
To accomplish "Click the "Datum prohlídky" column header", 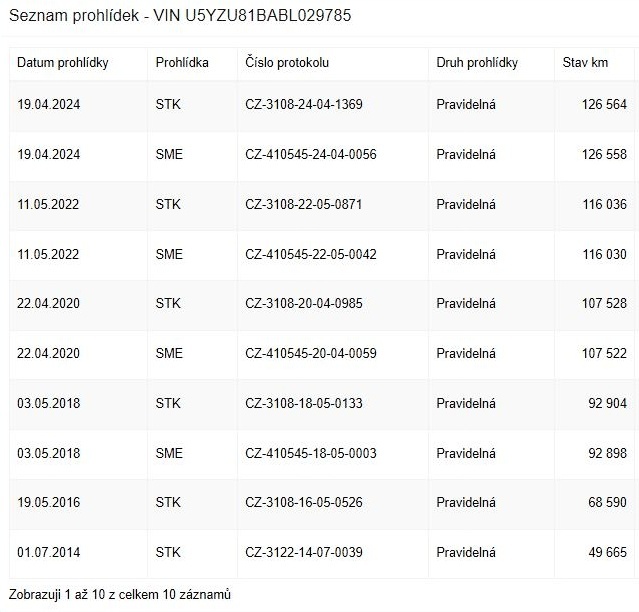I will click(62, 63).
